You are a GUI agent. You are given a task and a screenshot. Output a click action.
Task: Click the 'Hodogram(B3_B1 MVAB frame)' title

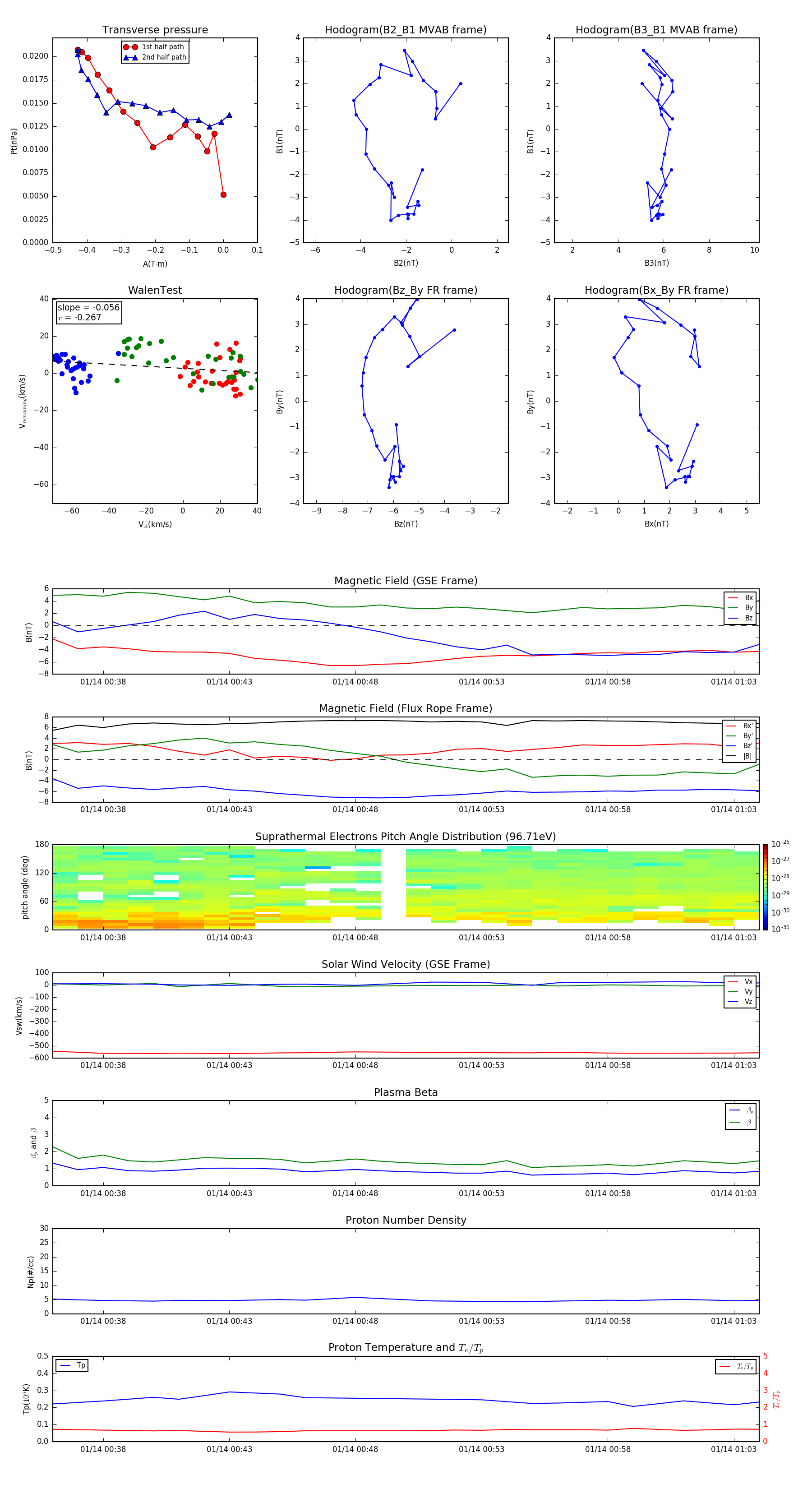point(656,30)
